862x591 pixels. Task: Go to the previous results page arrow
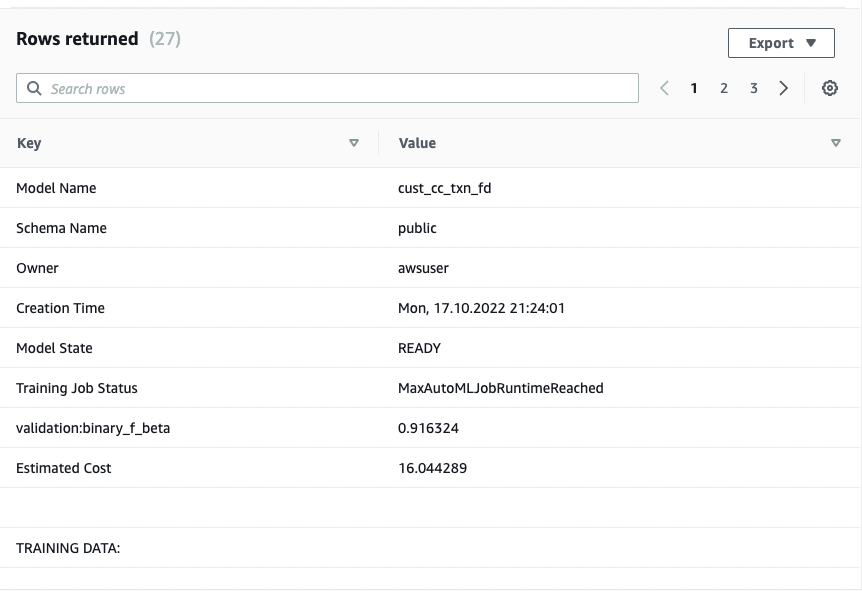point(664,88)
